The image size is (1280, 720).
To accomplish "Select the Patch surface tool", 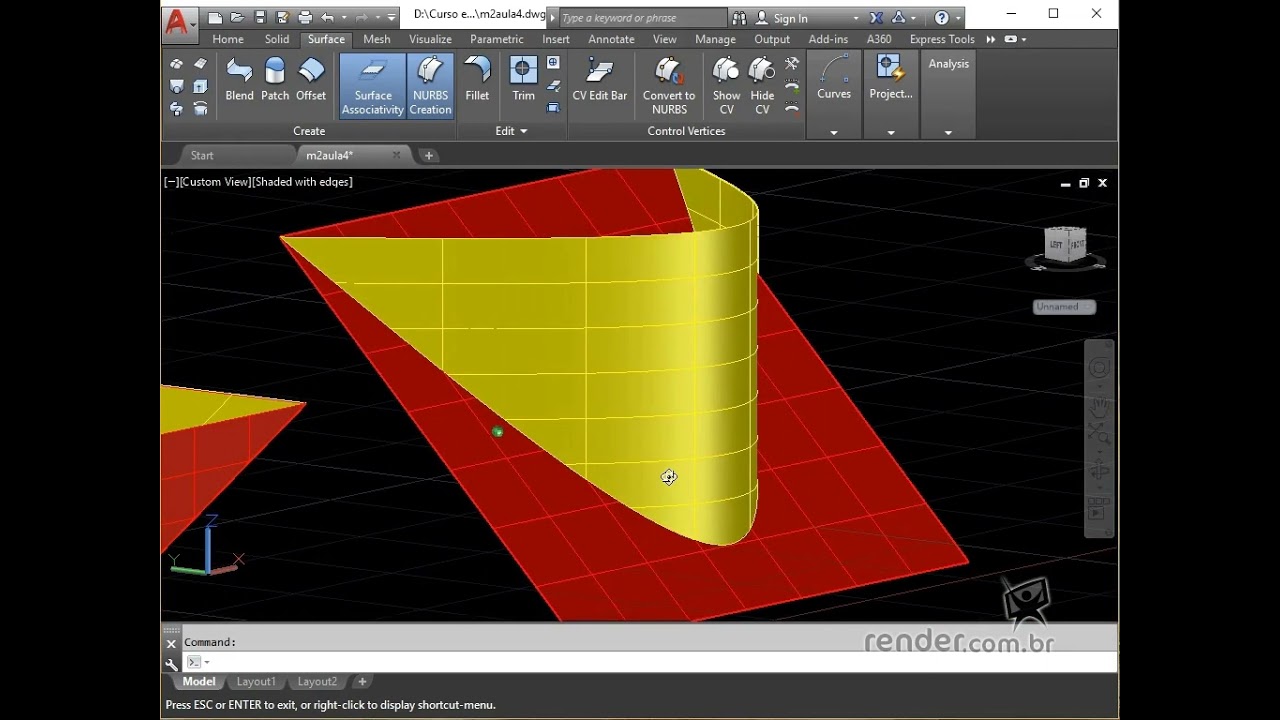I will point(275,79).
